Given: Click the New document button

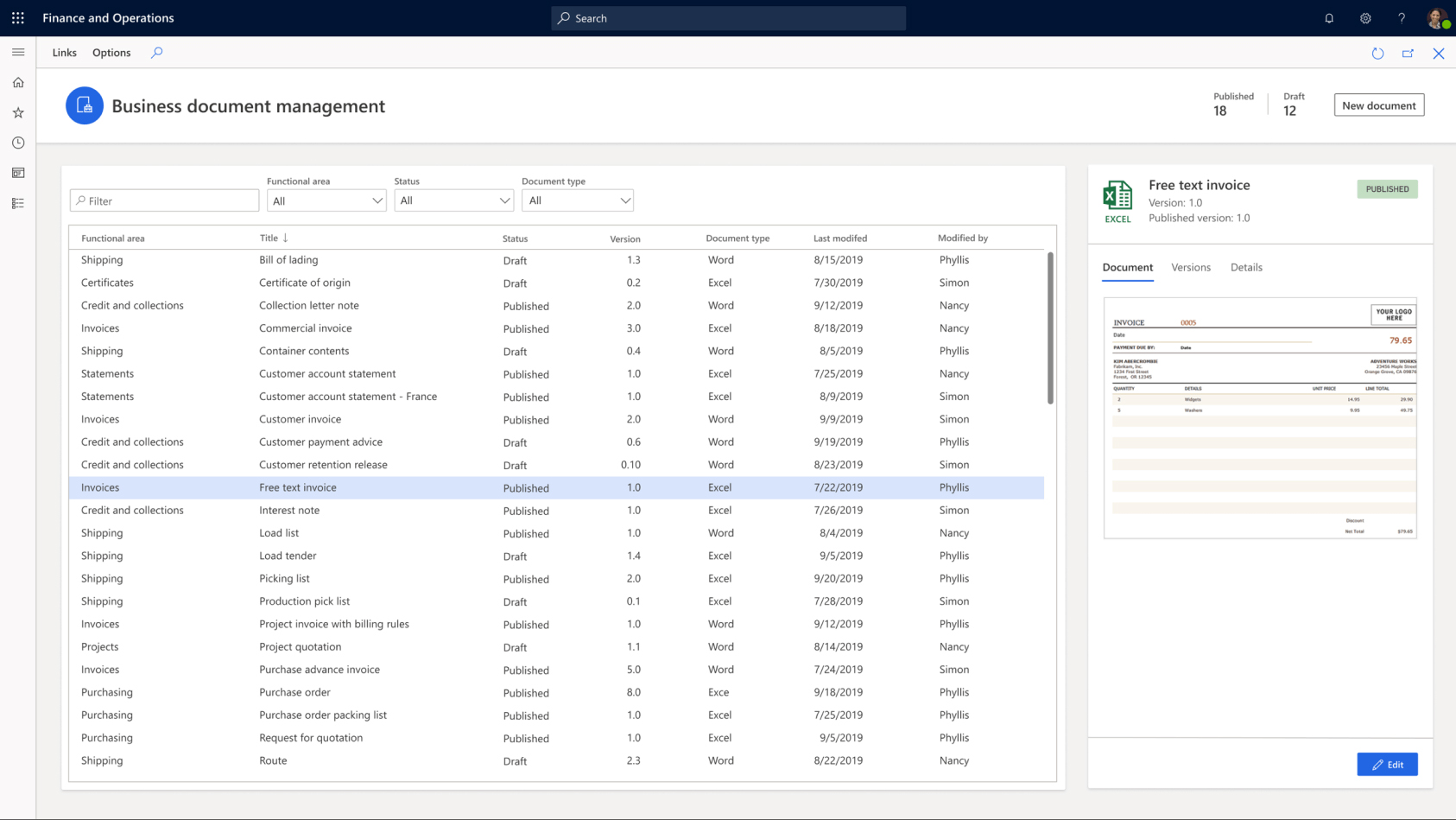Looking at the screenshot, I should click(x=1379, y=105).
